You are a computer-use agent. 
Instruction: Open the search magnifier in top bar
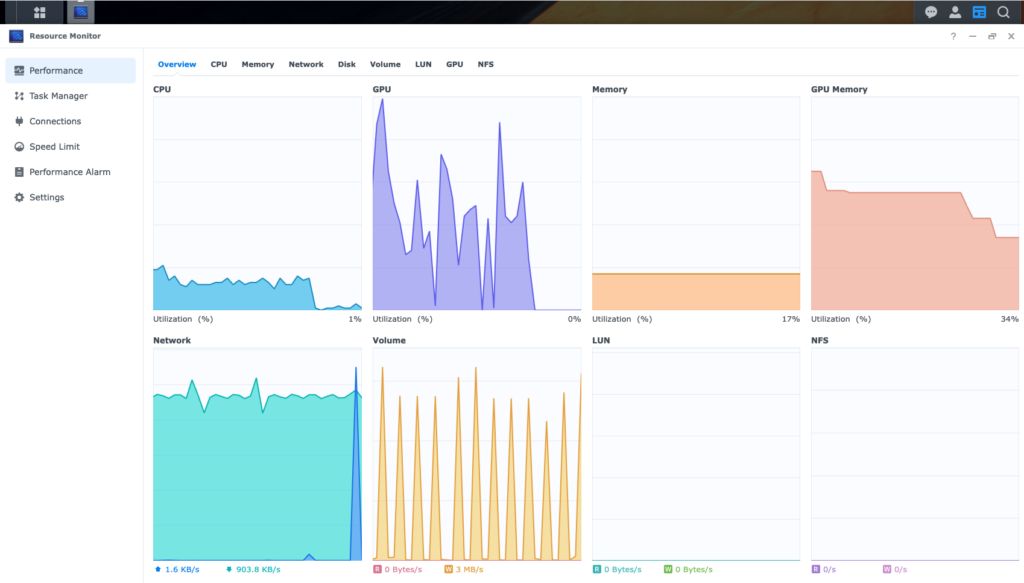1003,12
